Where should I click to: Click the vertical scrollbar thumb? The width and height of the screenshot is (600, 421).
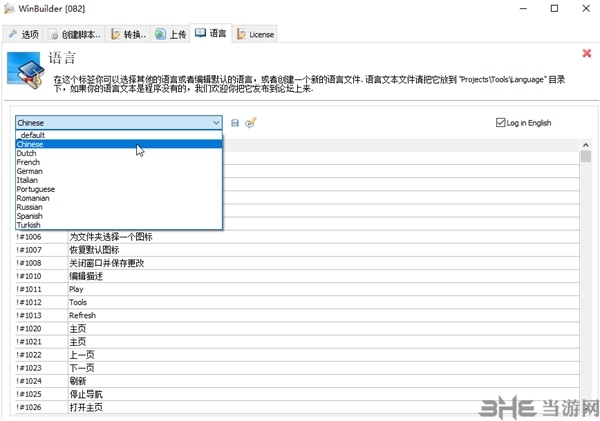coord(585,157)
